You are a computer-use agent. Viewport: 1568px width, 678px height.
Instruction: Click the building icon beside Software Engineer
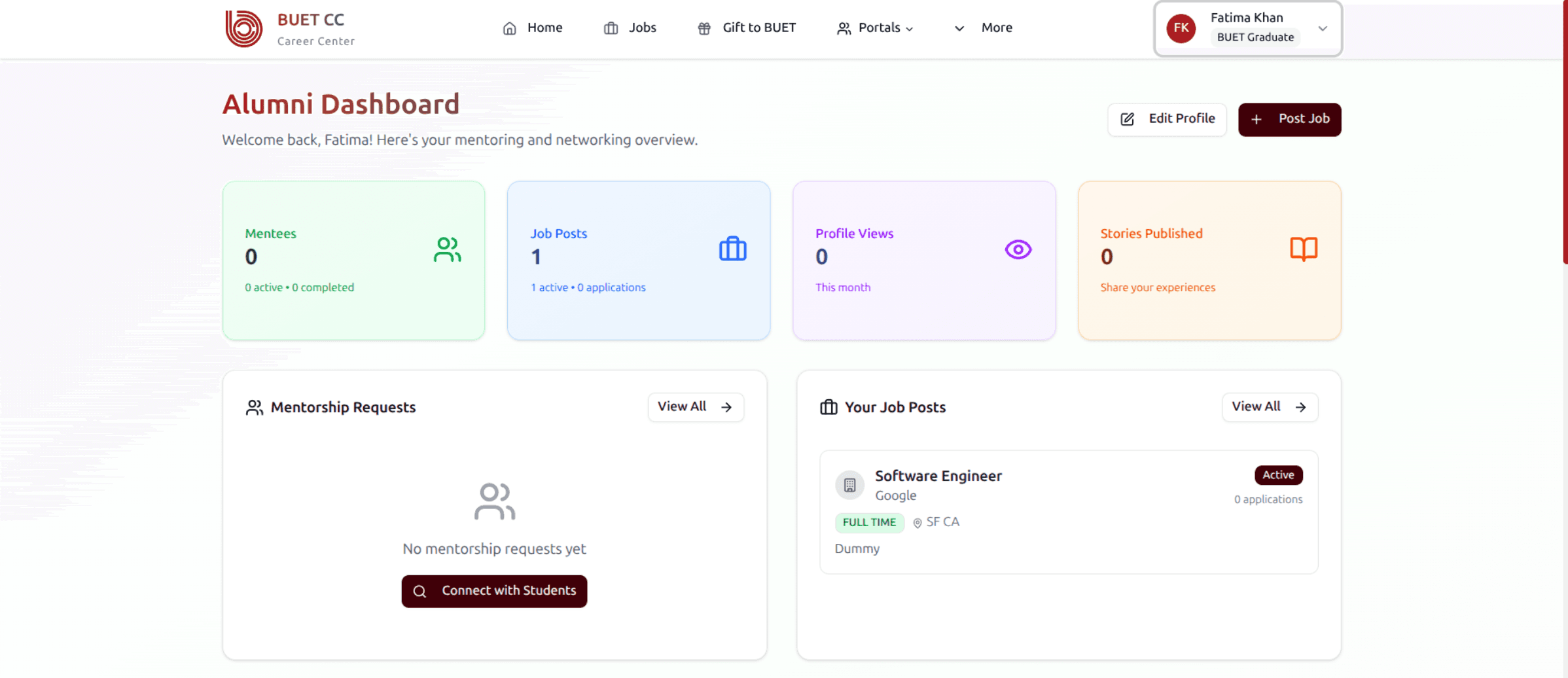pyautogui.click(x=849, y=485)
